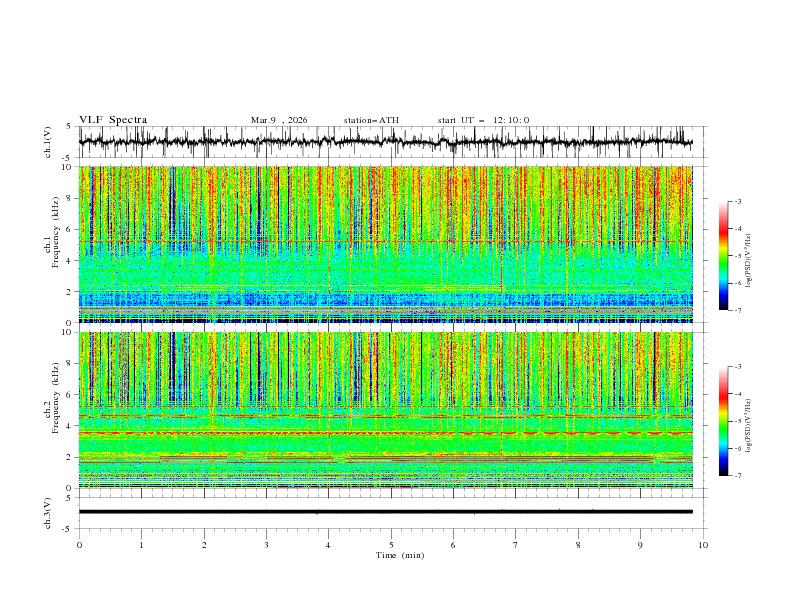Viewport: 792px width, 612px height.
Task: Click the ch.2 PSD color bar
Action: tap(723, 421)
